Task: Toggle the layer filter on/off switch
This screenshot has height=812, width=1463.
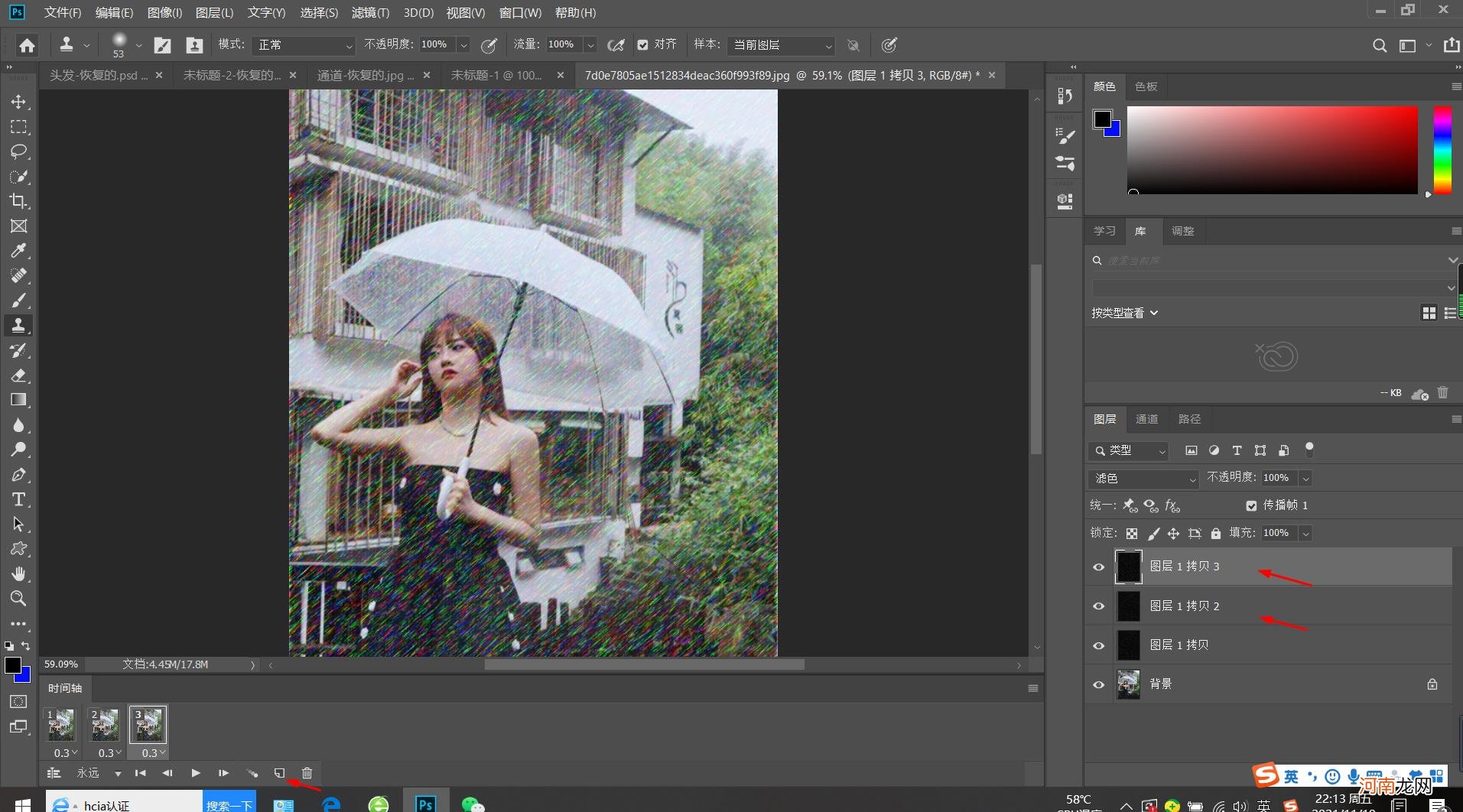Action: point(1309,450)
